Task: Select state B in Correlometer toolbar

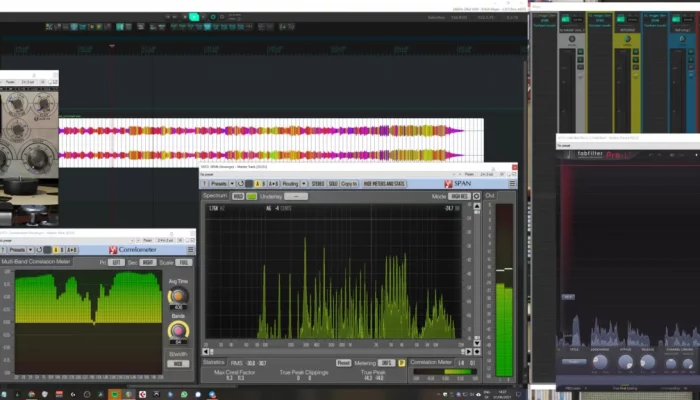Action: tap(62, 250)
